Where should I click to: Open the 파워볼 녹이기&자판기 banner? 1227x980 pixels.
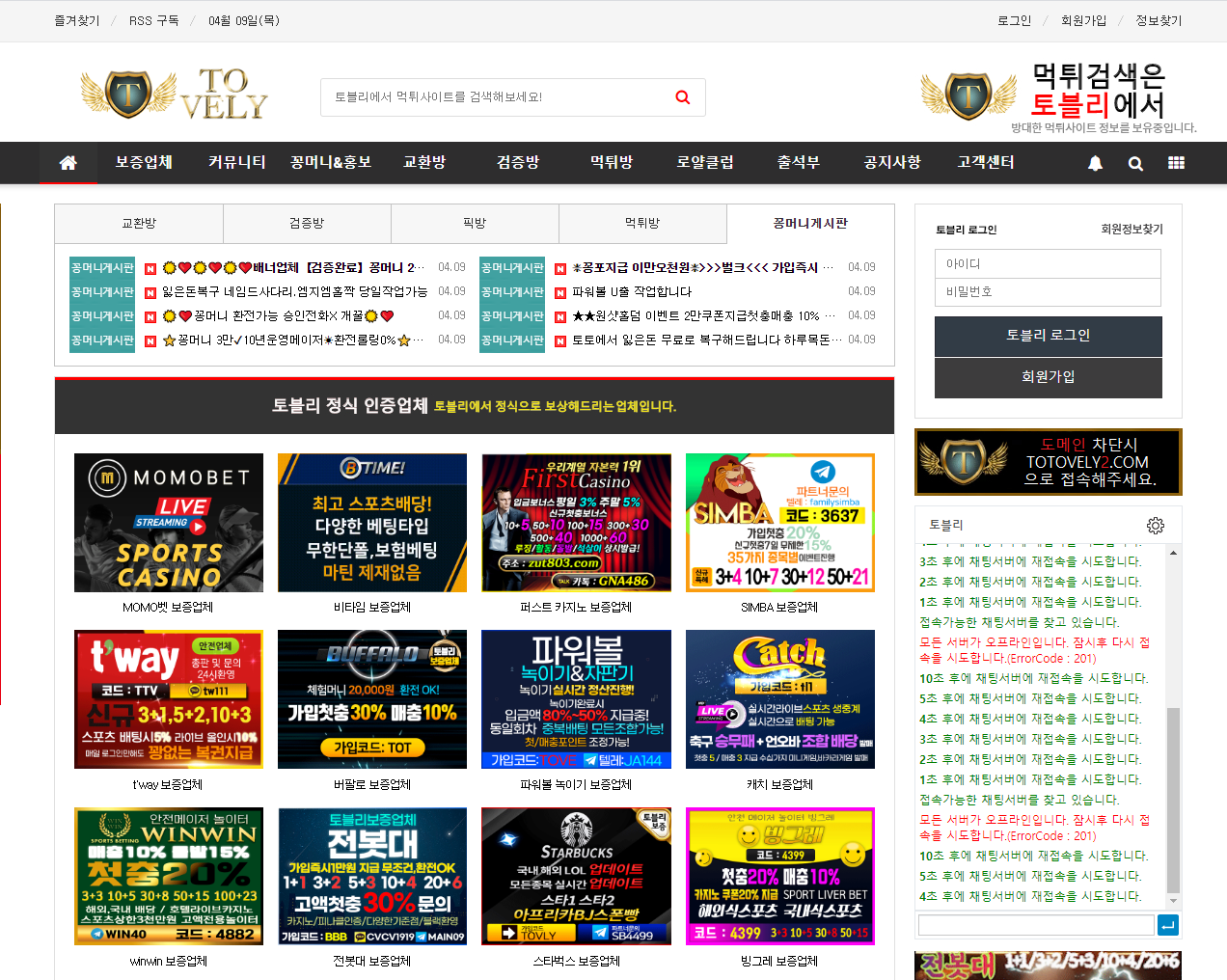[576, 699]
